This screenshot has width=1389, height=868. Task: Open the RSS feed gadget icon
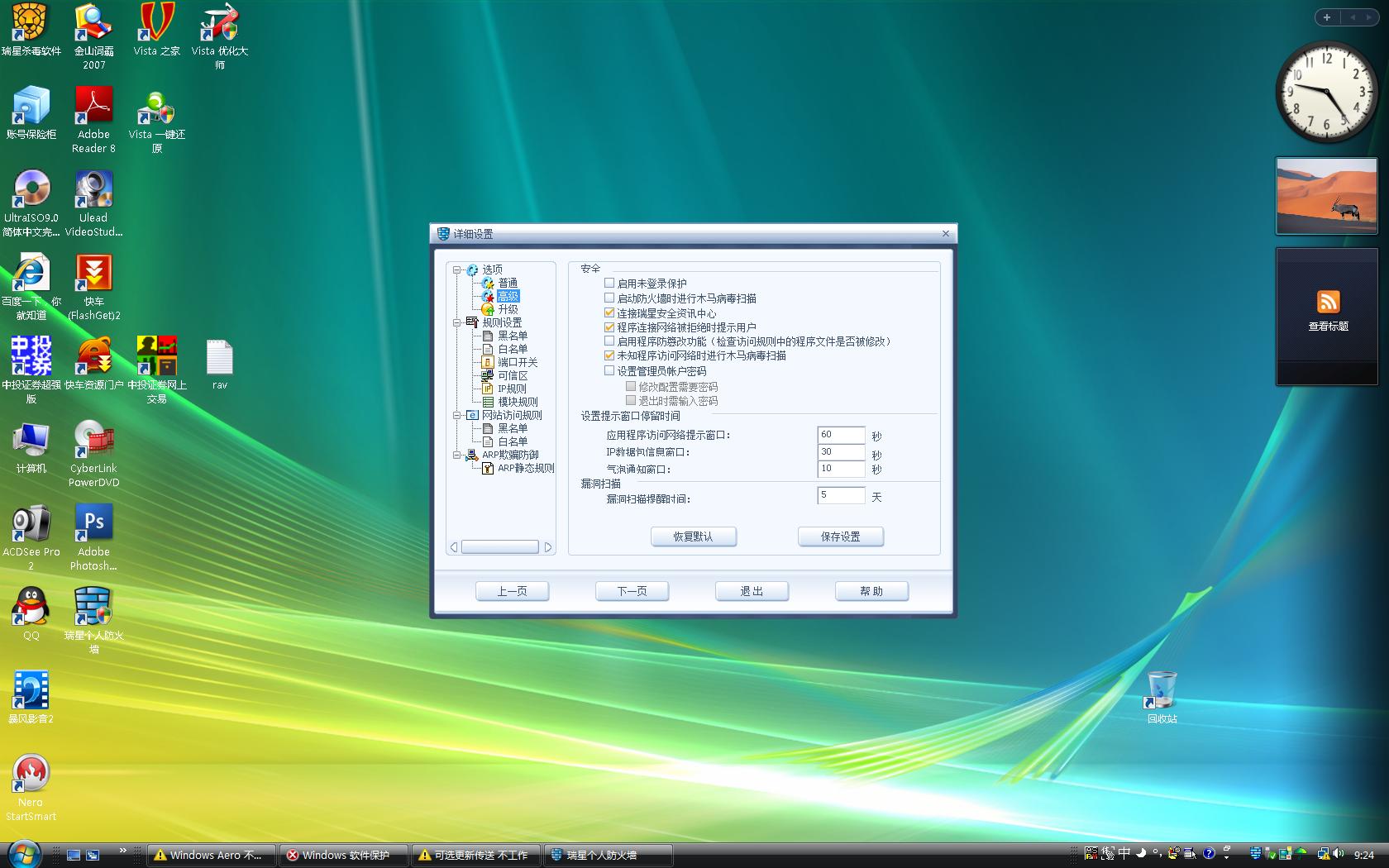point(1328,302)
